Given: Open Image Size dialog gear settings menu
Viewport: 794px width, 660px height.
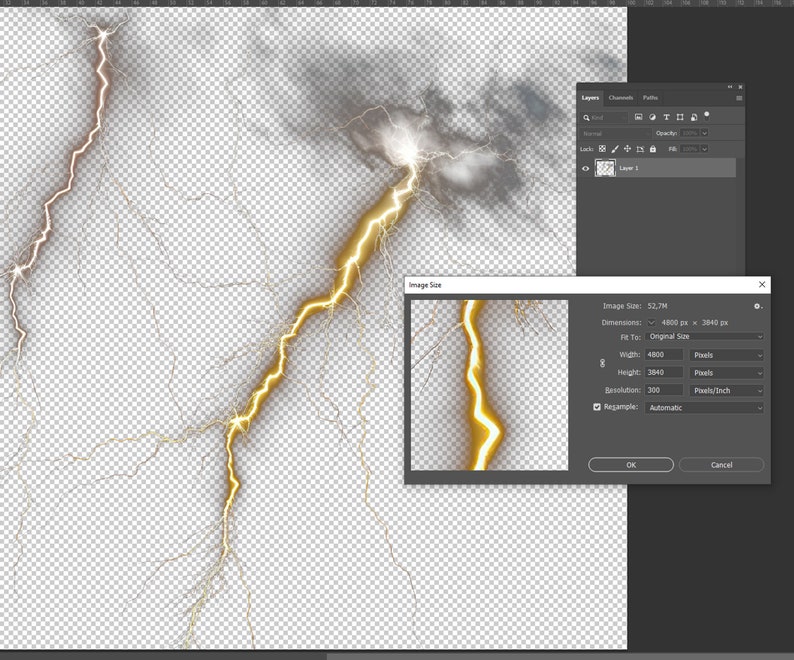Looking at the screenshot, I should [x=758, y=306].
